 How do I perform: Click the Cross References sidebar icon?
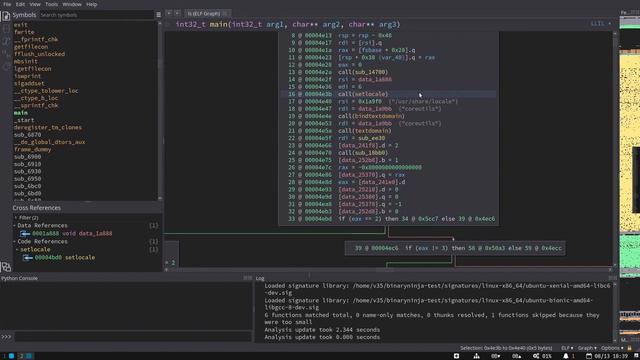pos(6,267)
